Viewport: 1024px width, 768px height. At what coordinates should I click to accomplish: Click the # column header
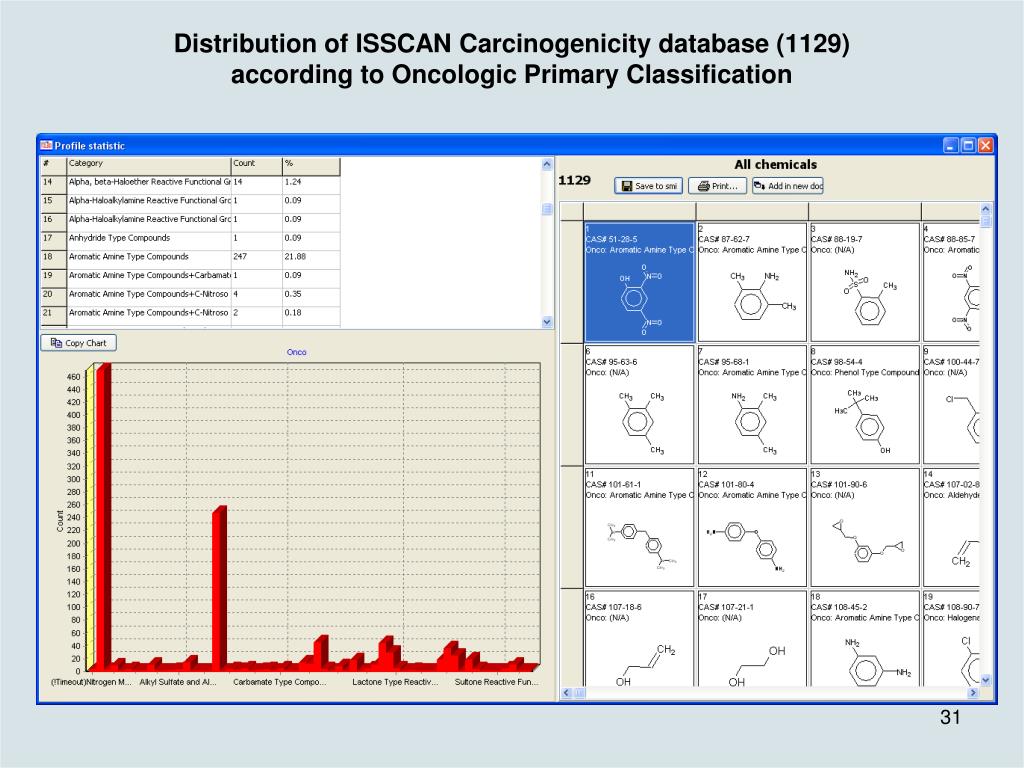click(x=54, y=166)
